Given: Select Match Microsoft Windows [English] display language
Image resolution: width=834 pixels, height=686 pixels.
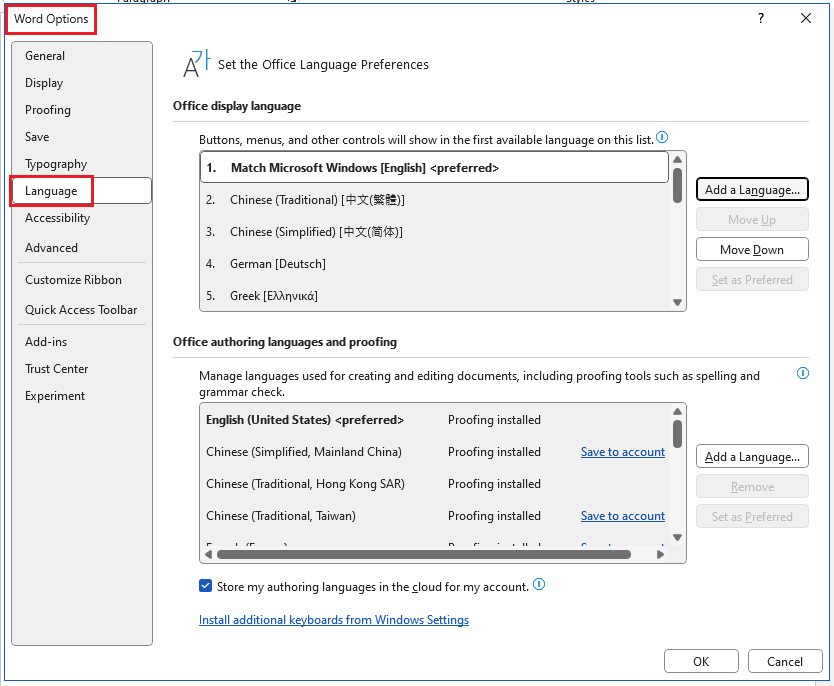Looking at the screenshot, I should click(x=435, y=168).
